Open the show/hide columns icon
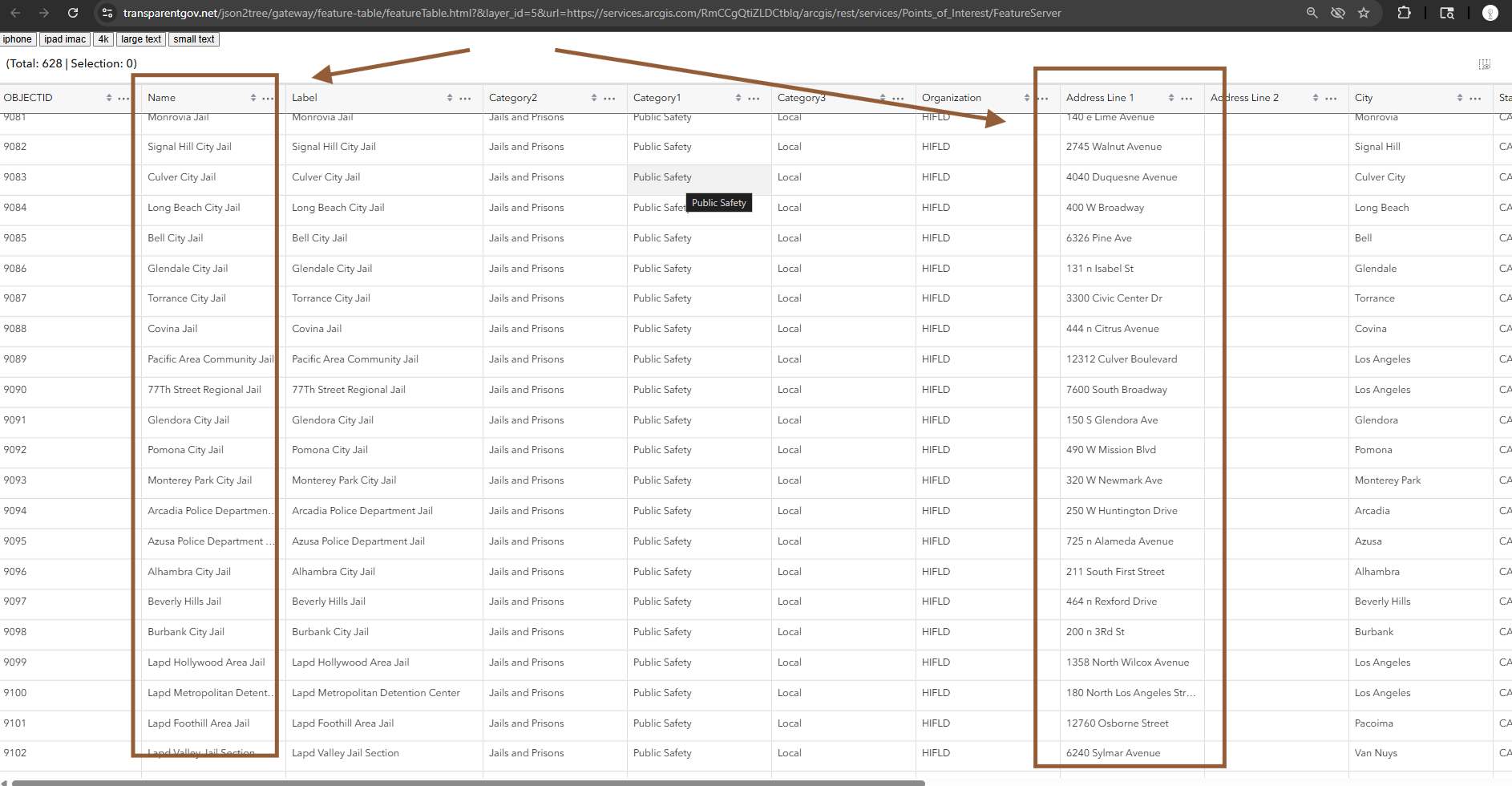This screenshot has height=786, width=1512. pyautogui.click(x=1484, y=64)
